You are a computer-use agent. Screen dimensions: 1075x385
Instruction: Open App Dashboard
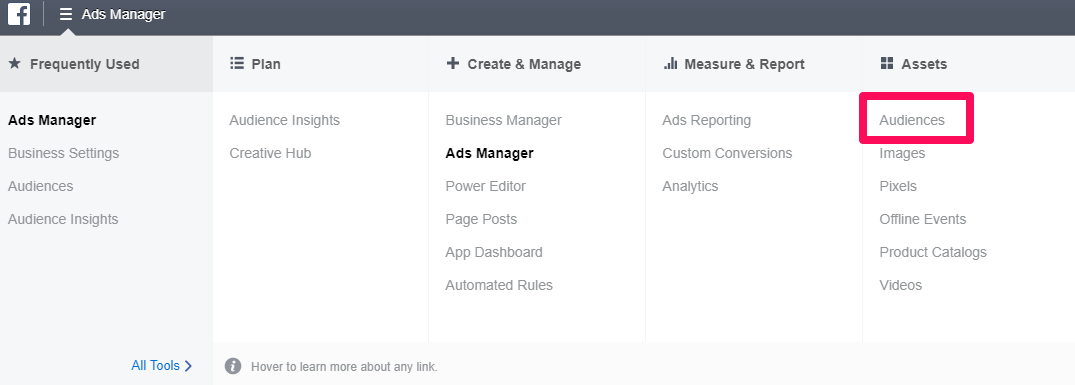[494, 252]
